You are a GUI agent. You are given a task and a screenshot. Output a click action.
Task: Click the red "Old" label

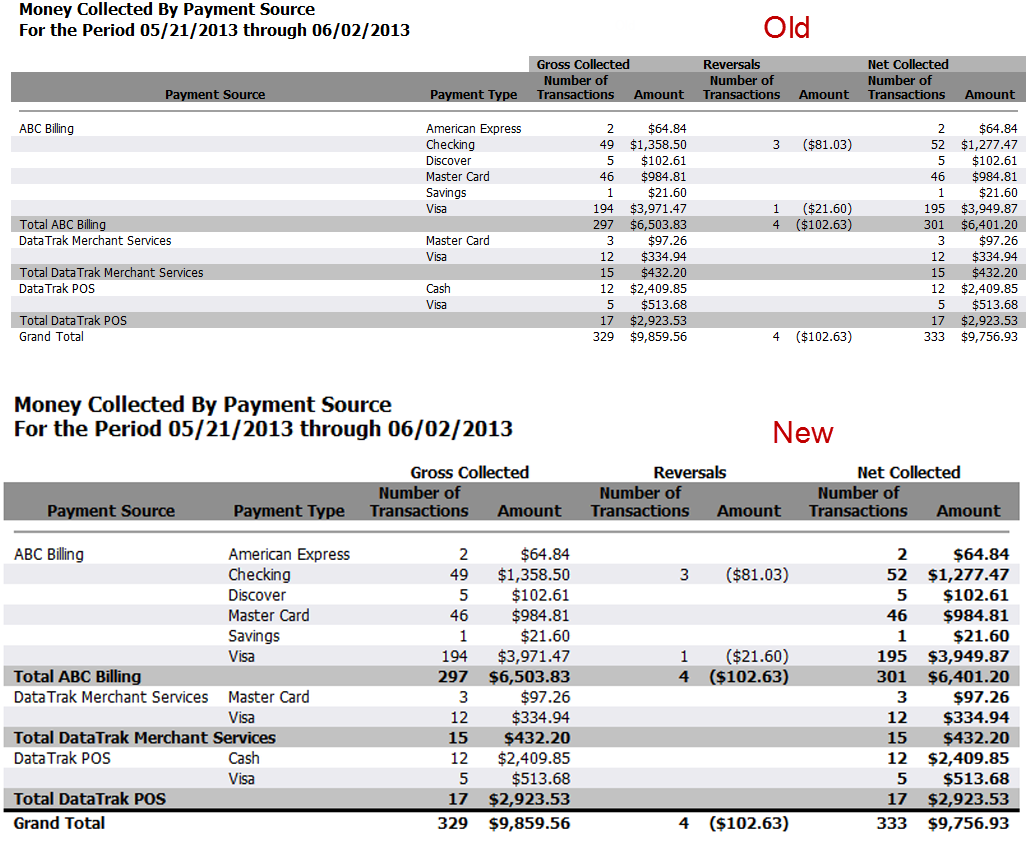coord(786,28)
